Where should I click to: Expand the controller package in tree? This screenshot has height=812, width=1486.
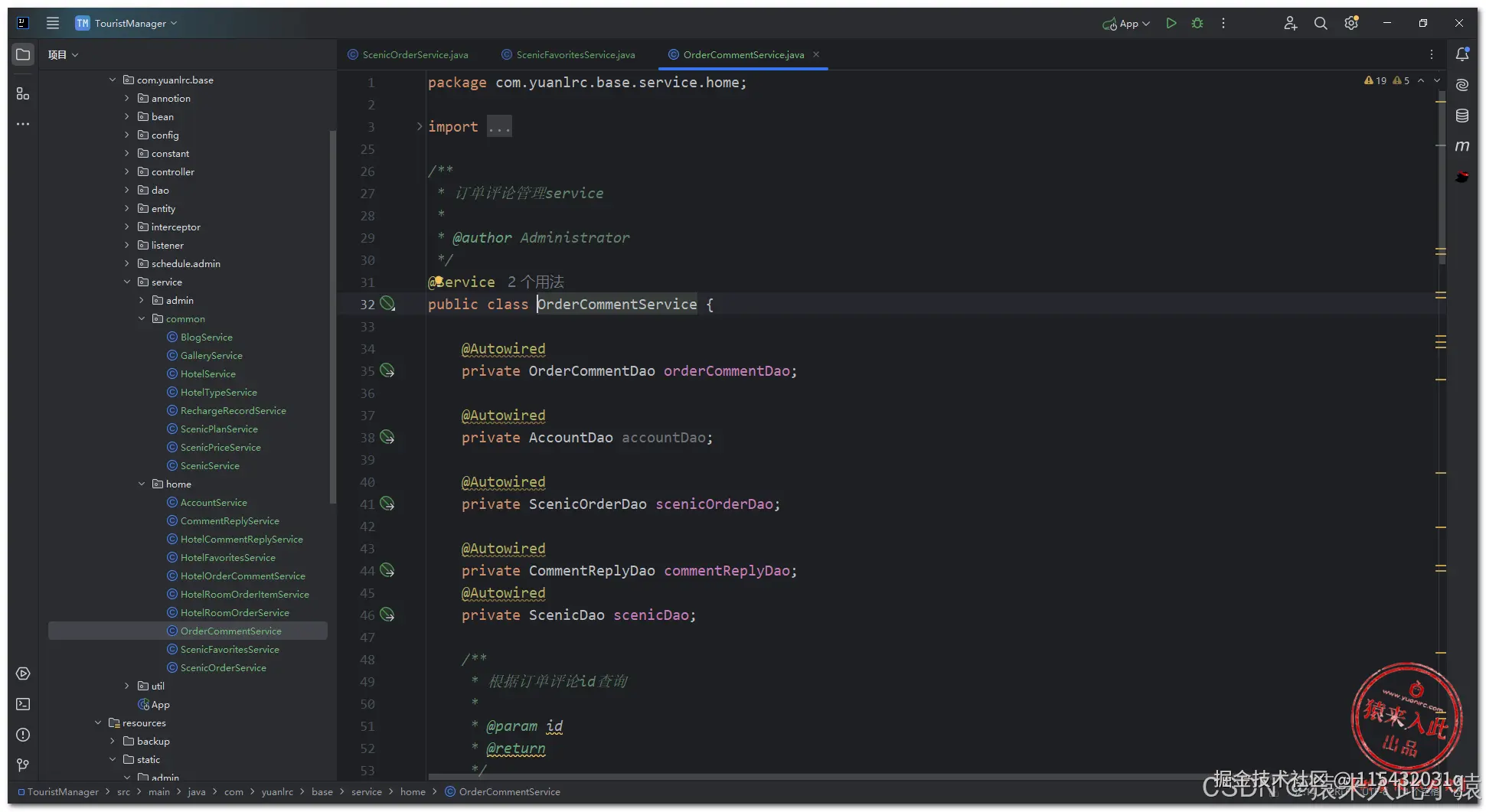coord(127,172)
